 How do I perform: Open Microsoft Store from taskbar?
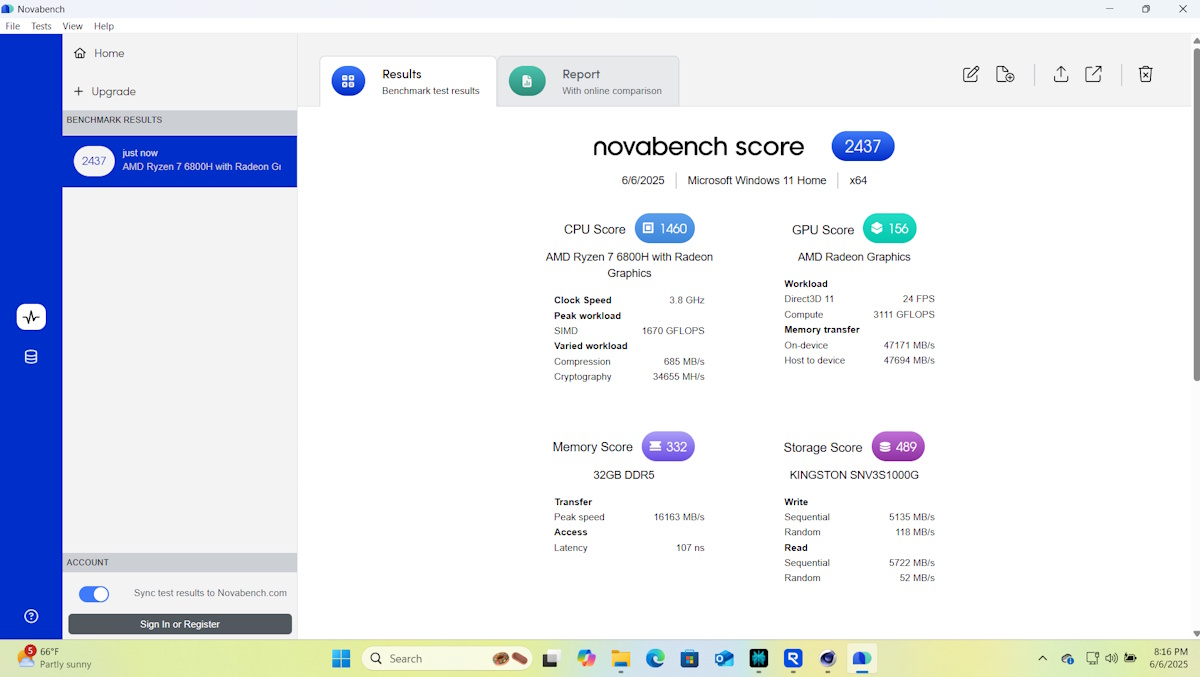coord(689,658)
